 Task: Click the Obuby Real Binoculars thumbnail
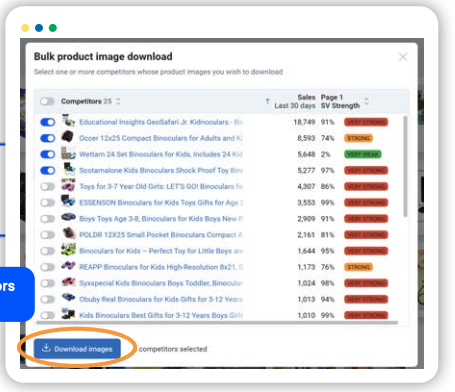(68, 297)
